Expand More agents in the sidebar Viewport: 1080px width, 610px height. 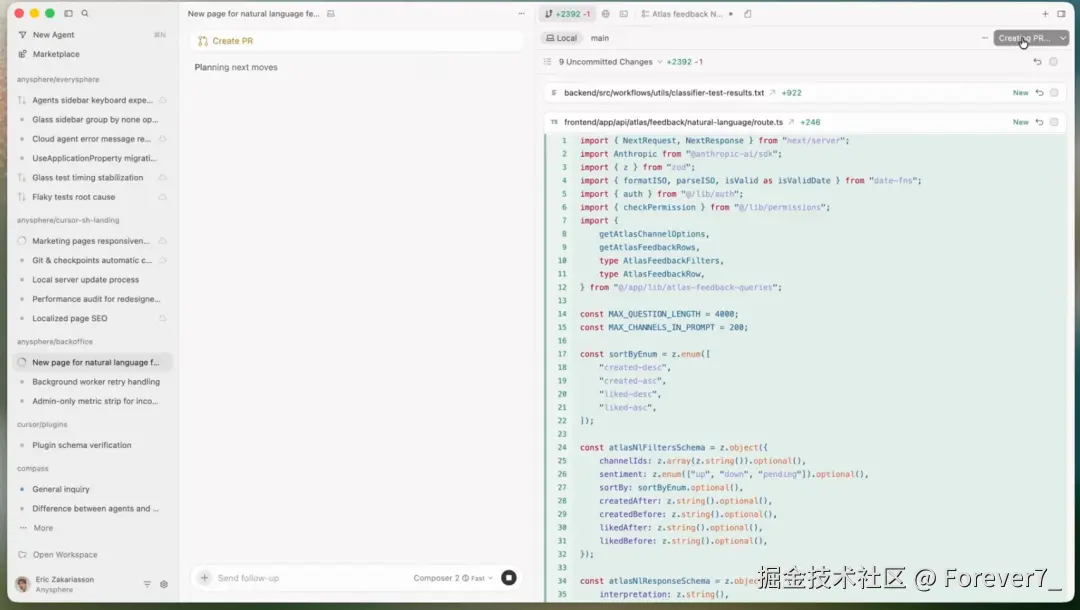tap(43, 528)
